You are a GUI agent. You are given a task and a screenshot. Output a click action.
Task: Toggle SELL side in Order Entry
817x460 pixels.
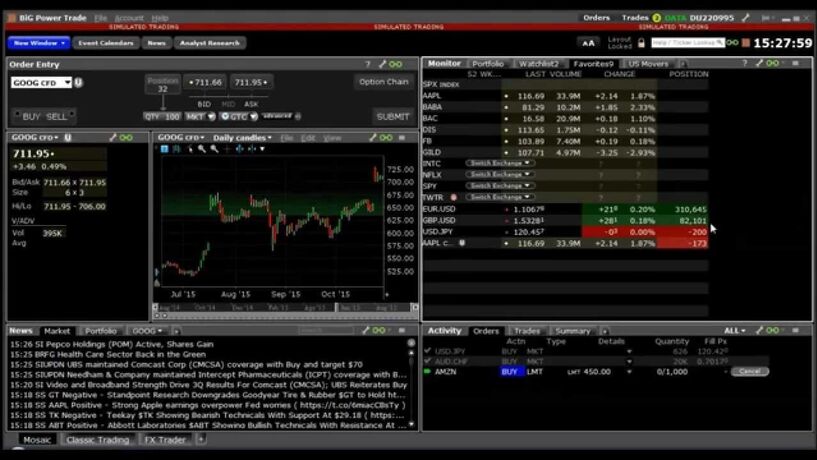[x=56, y=117]
